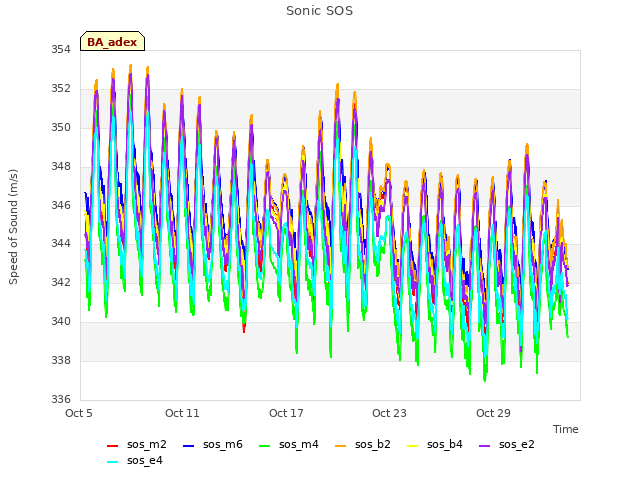Click the Oct 17 x-axis label
Screen dimensions: 640x480
point(286,413)
